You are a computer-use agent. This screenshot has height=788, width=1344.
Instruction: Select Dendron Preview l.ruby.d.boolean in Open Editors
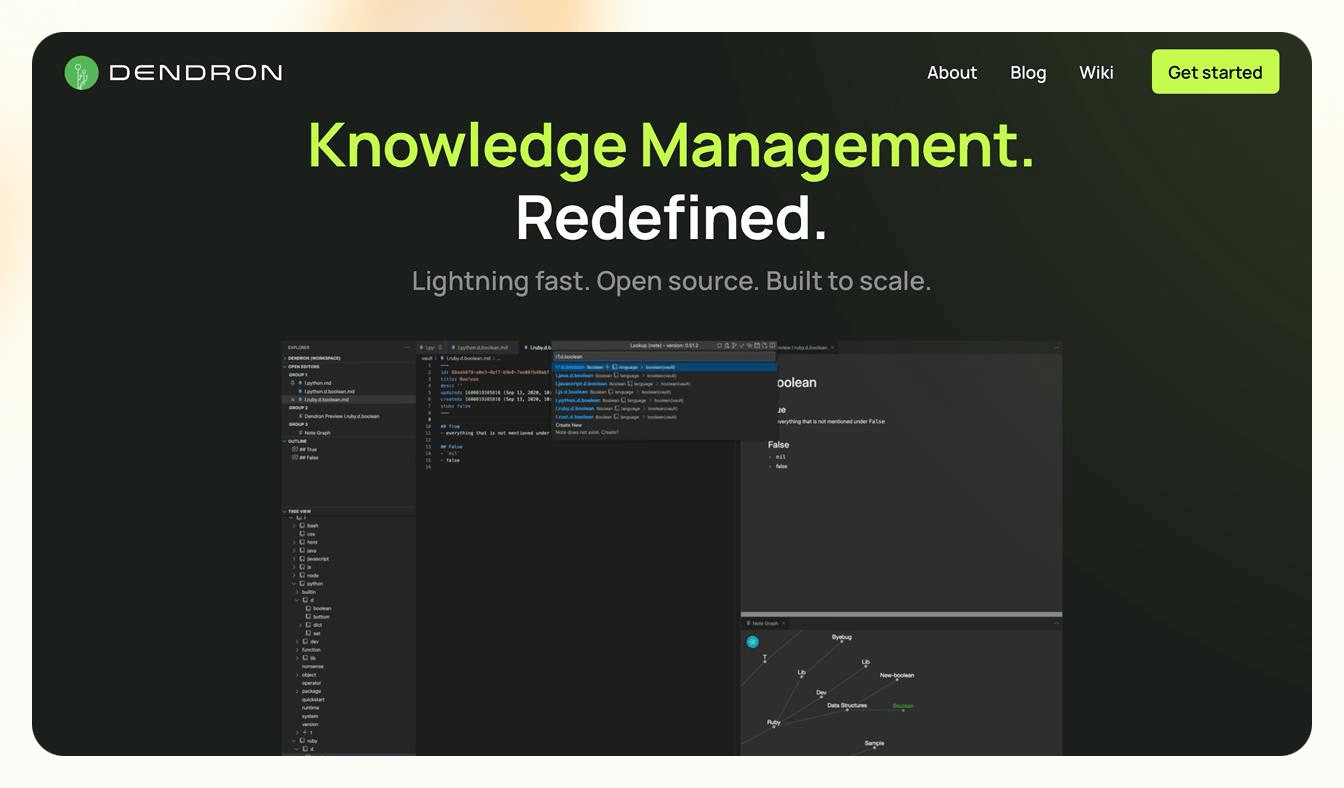(x=341, y=416)
